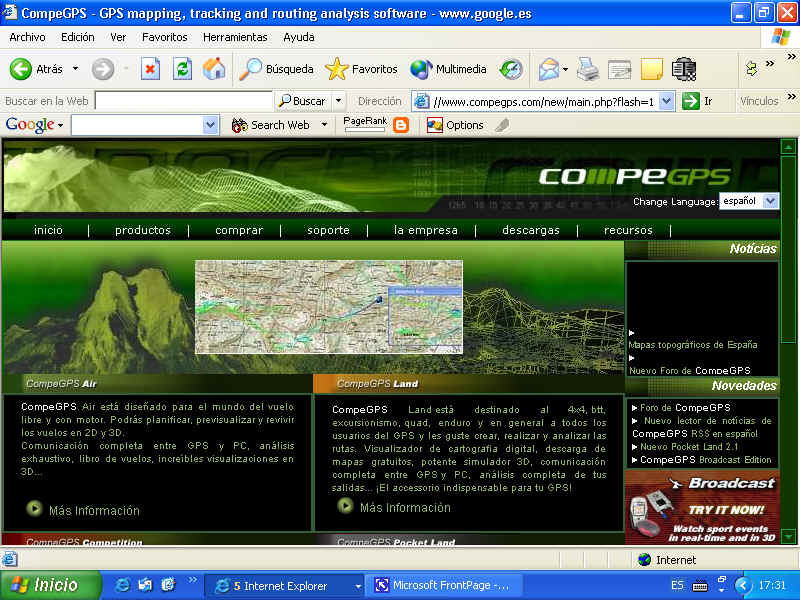800x600 pixels.
Task: Expand the Internet Explorer taskbar group
Action: [358, 586]
